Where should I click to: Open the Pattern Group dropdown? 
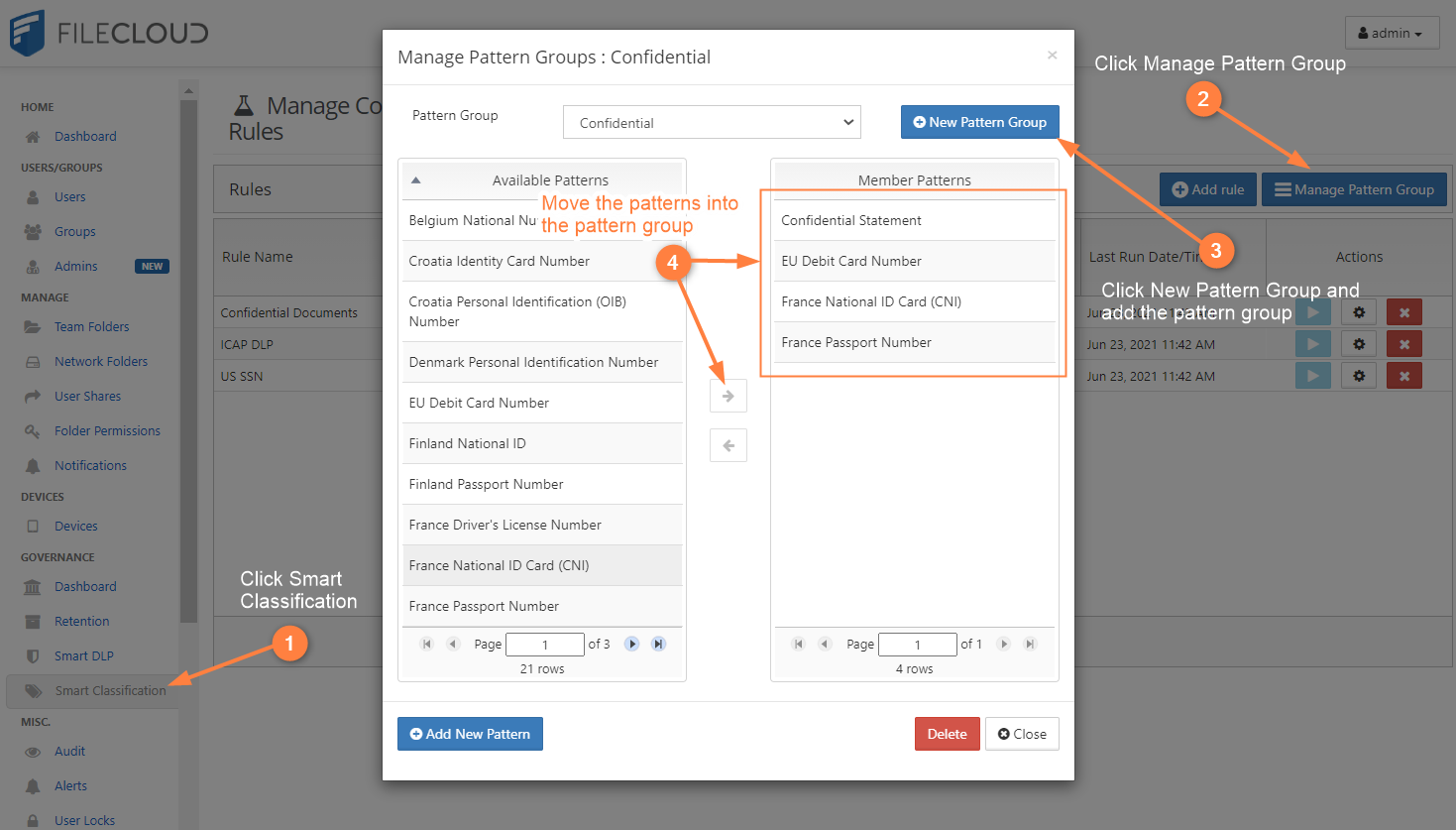coord(711,122)
